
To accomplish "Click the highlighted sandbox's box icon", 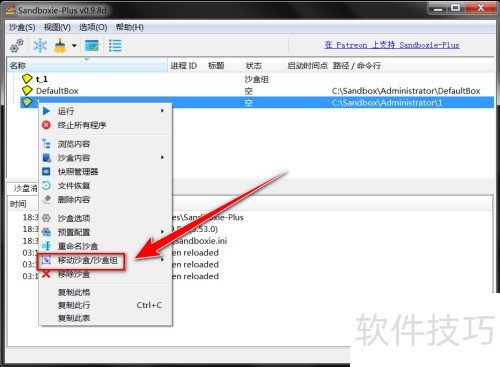I will coord(27,102).
